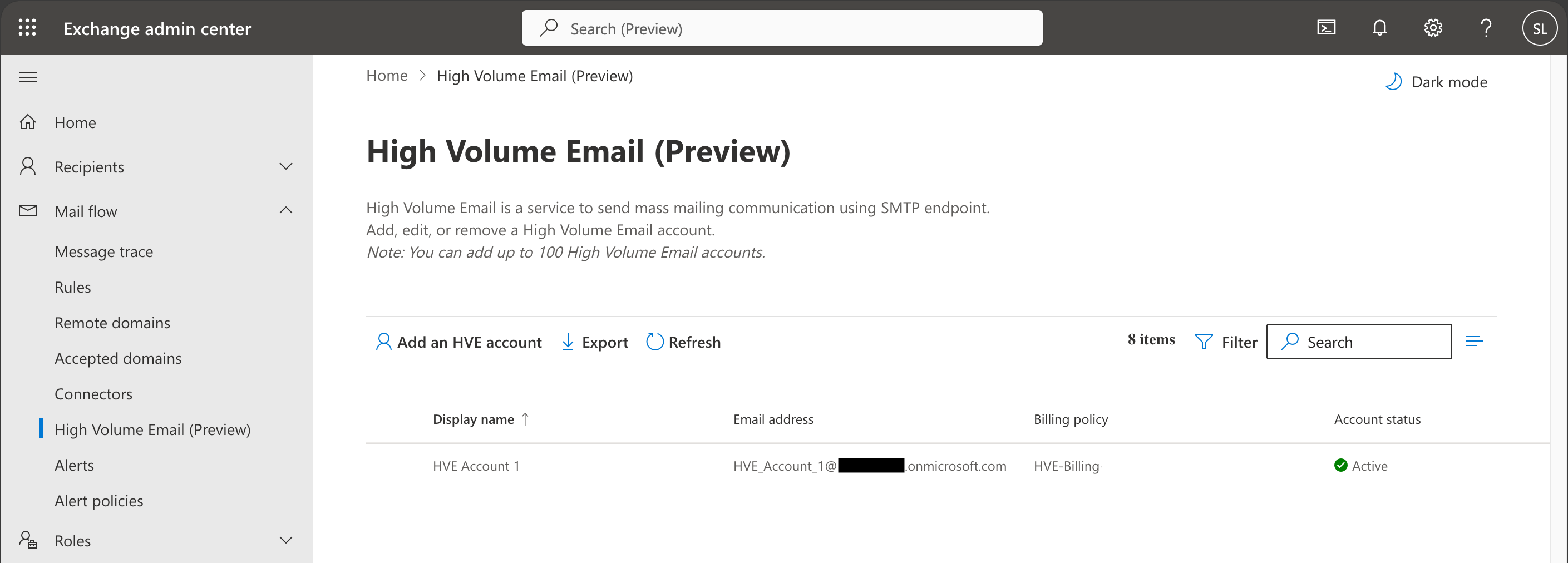Click the Filter funnel icon
This screenshot has width=1568, height=563.
tap(1204, 342)
